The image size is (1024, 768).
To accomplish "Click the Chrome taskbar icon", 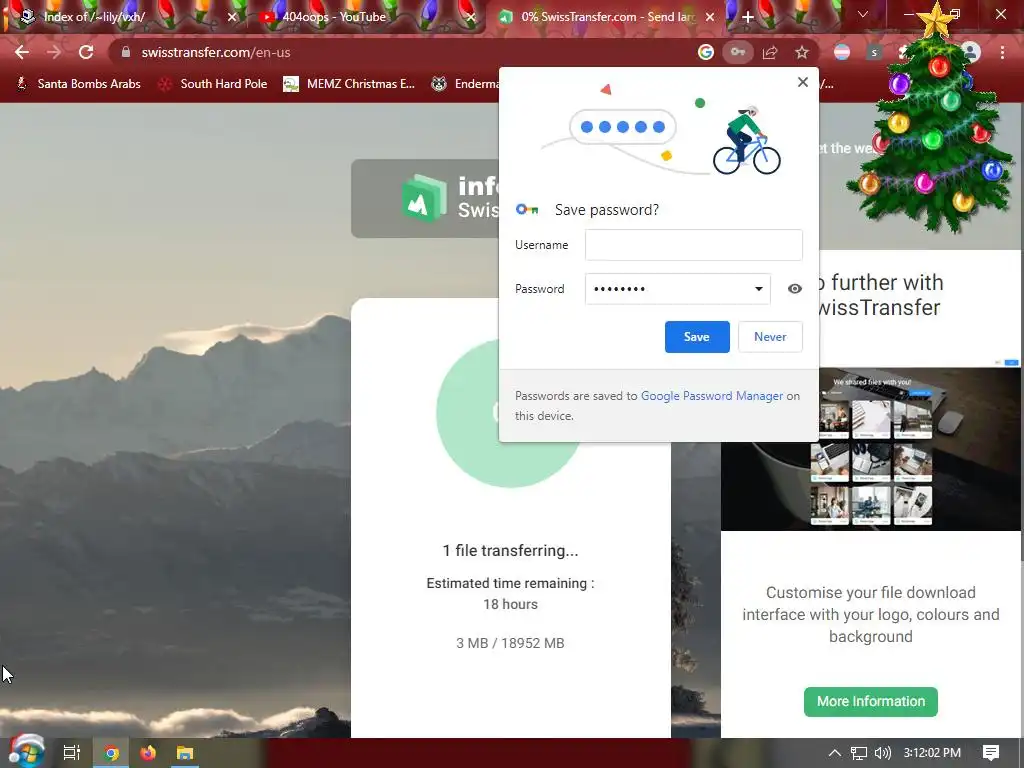I will pos(111,753).
